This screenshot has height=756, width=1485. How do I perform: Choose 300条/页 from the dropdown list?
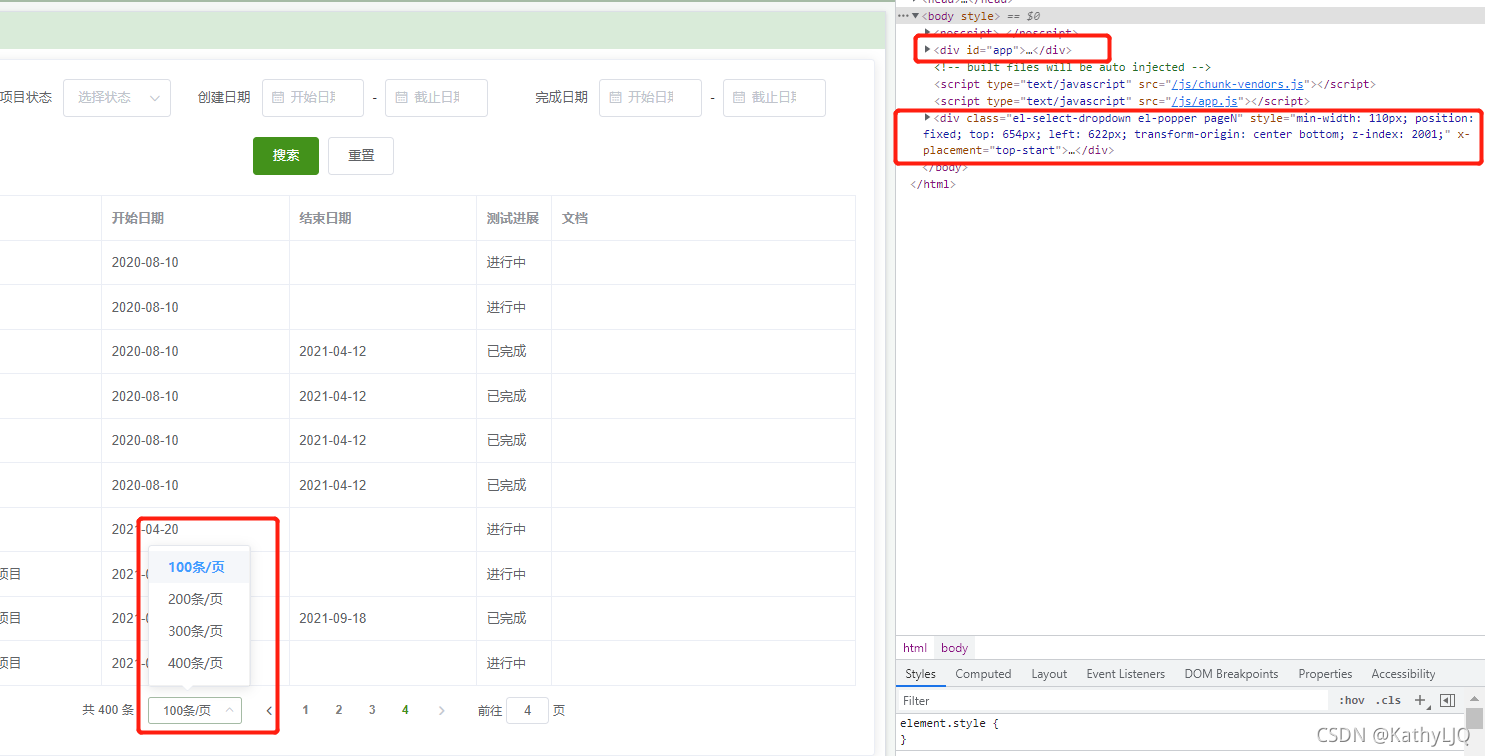coord(199,631)
